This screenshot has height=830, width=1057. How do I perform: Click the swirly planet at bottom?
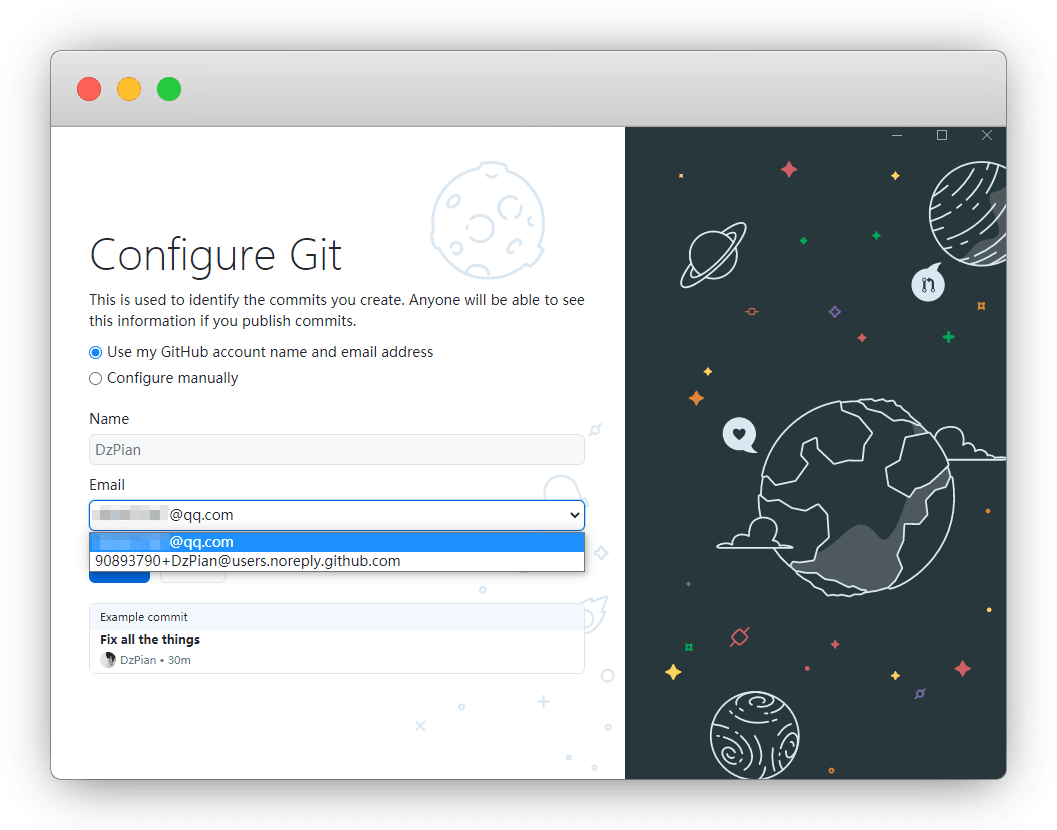(x=754, y=736)
